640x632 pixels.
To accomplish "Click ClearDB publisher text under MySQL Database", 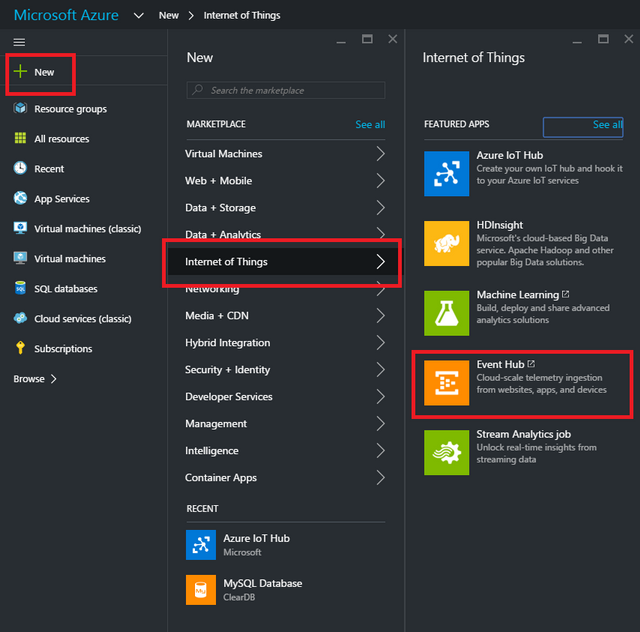I will tap(239, 597).
